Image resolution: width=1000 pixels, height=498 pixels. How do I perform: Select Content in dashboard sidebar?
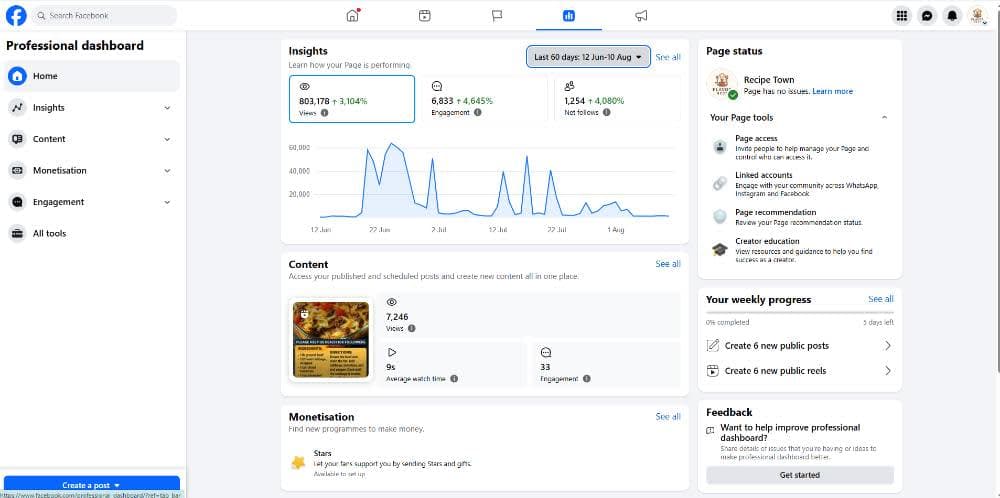pyautogui.click(x=92, y=139)
